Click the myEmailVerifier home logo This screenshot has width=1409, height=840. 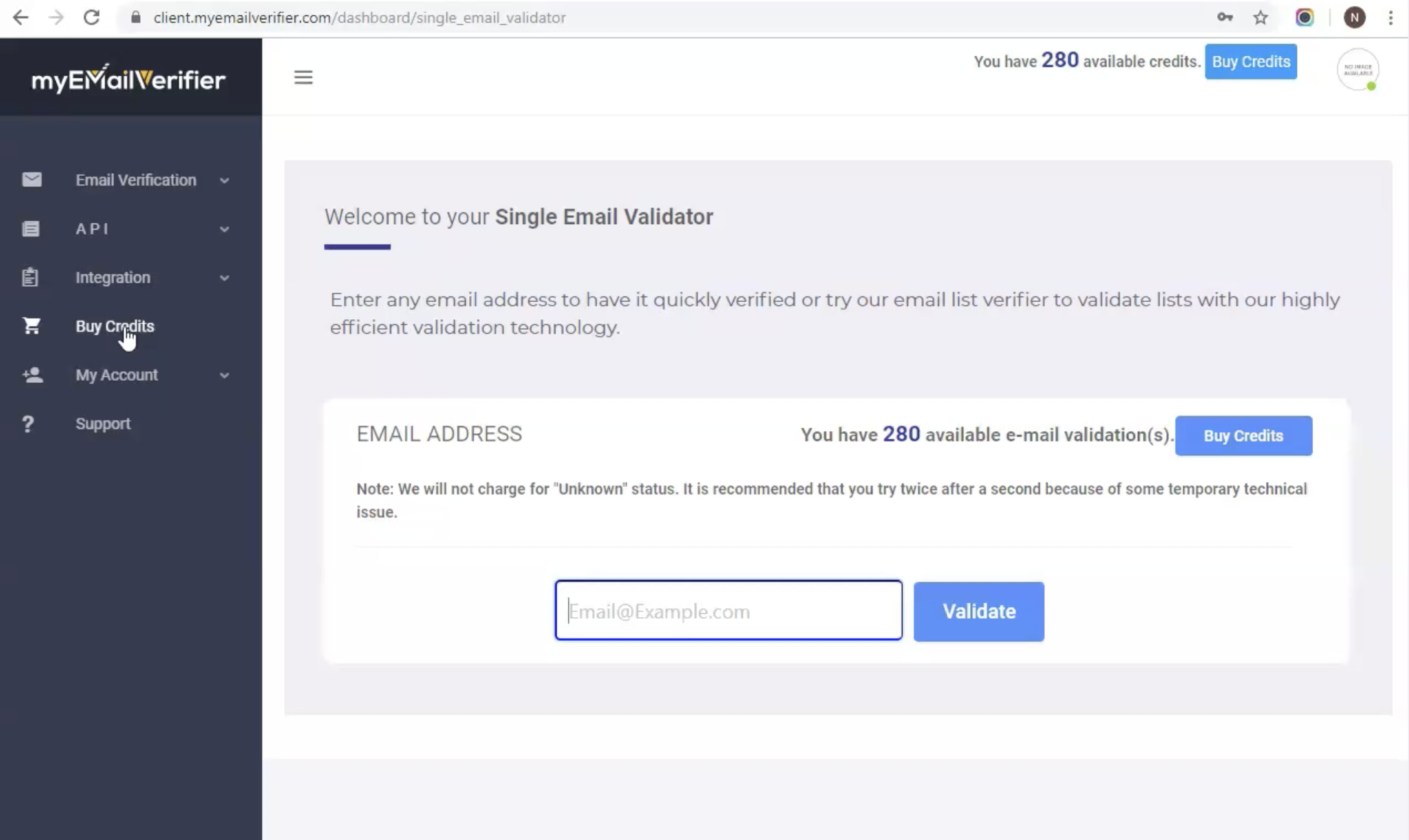[128, 80]
